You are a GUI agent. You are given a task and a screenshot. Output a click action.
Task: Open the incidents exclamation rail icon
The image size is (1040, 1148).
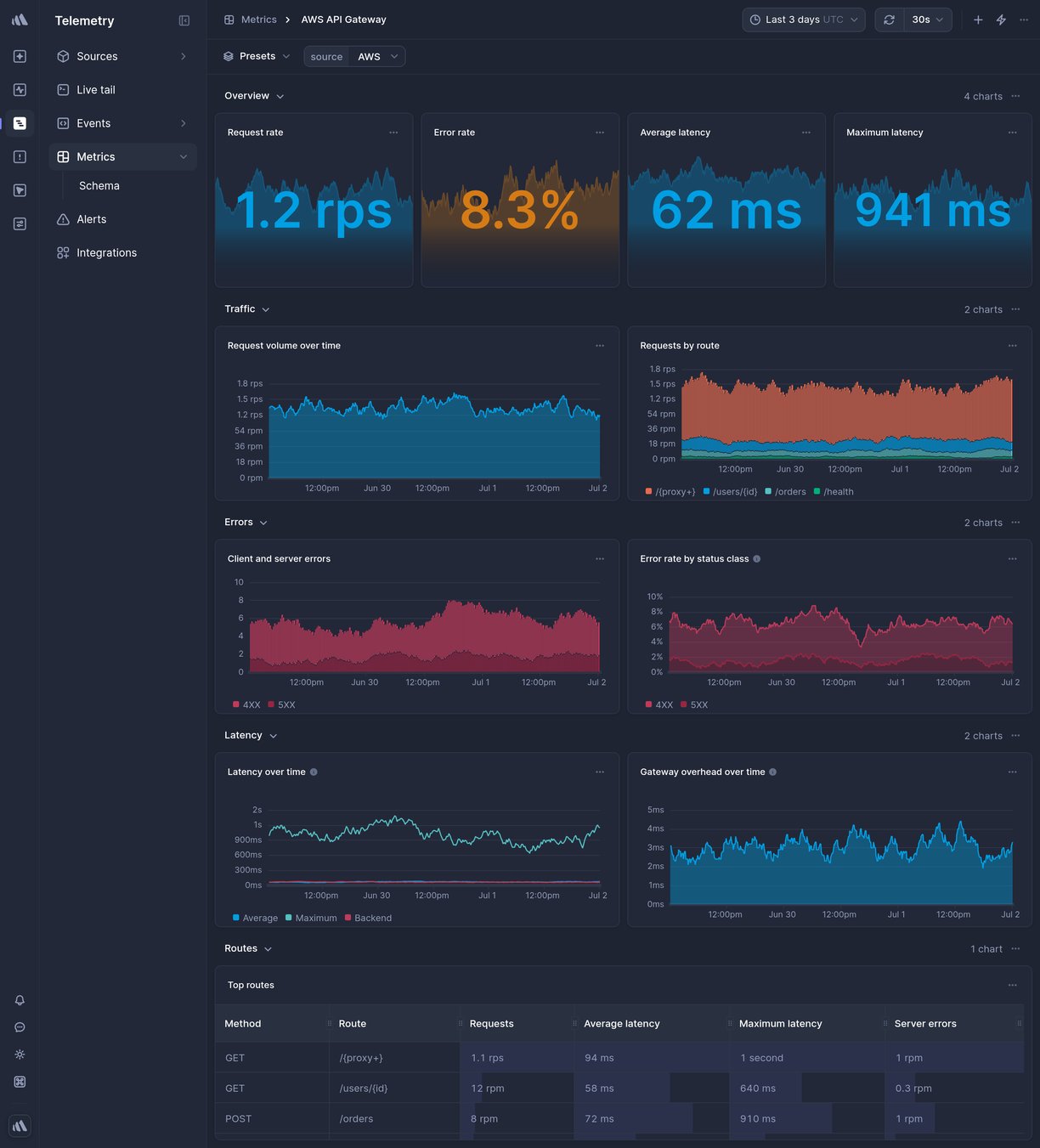click(x=20, y=156)
